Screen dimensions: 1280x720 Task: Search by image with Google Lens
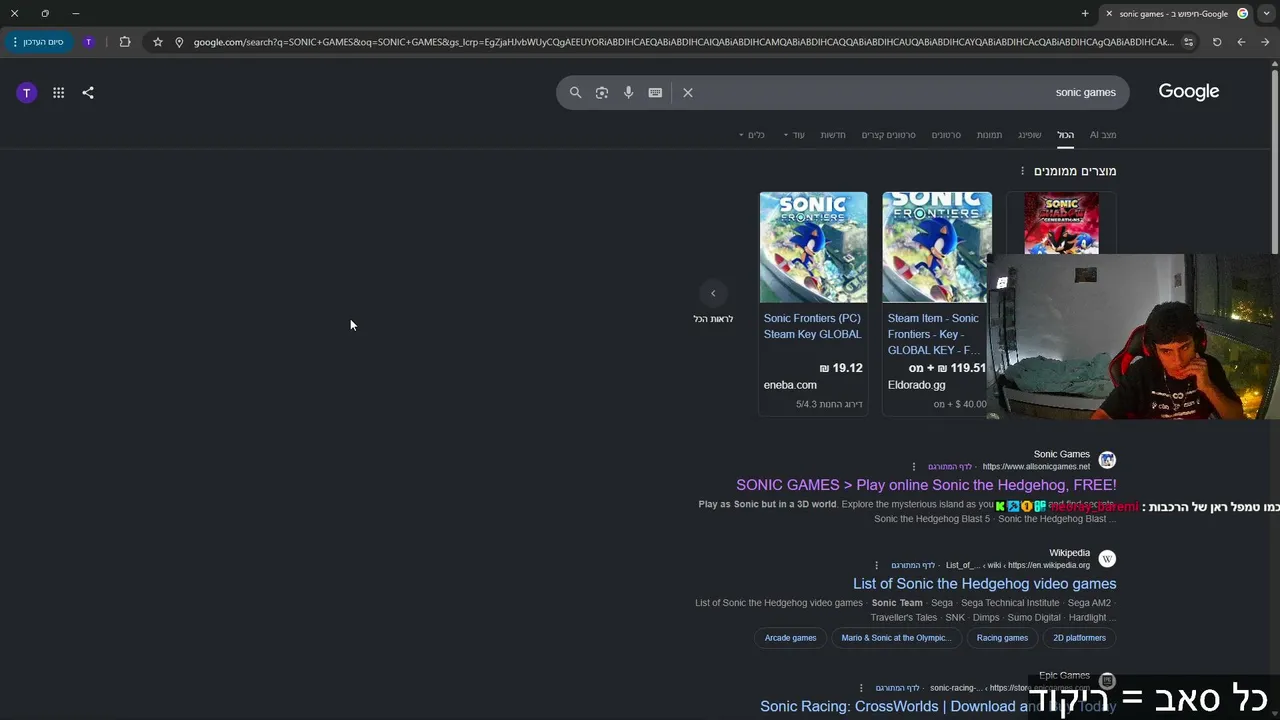pyautogui.click(x=602, y=92)
